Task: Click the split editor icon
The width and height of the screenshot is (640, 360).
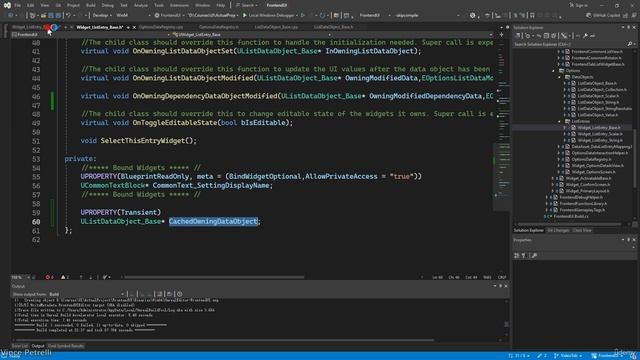Action: point(502,35)
